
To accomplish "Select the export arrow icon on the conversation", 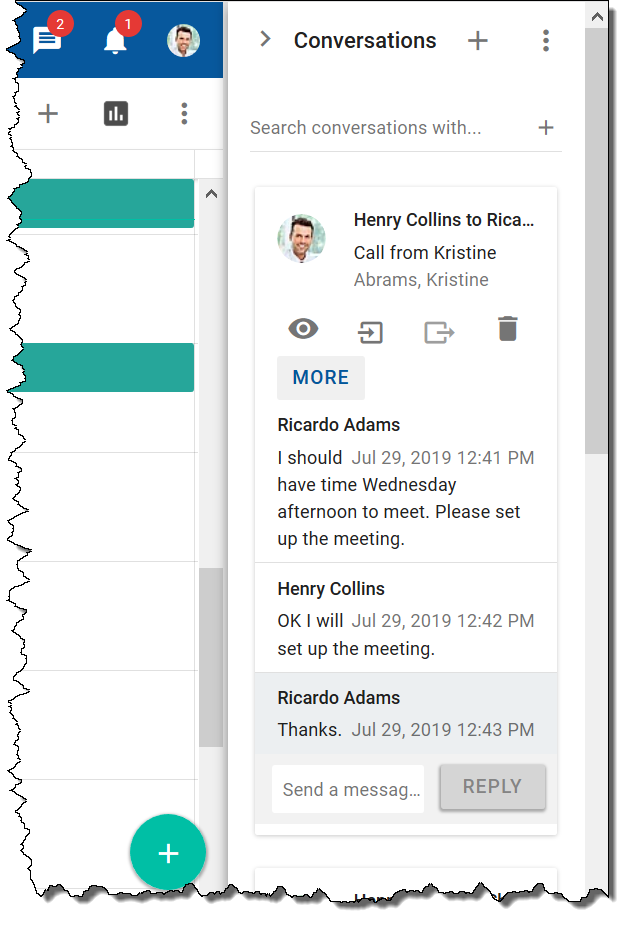I will pos(439,329).
